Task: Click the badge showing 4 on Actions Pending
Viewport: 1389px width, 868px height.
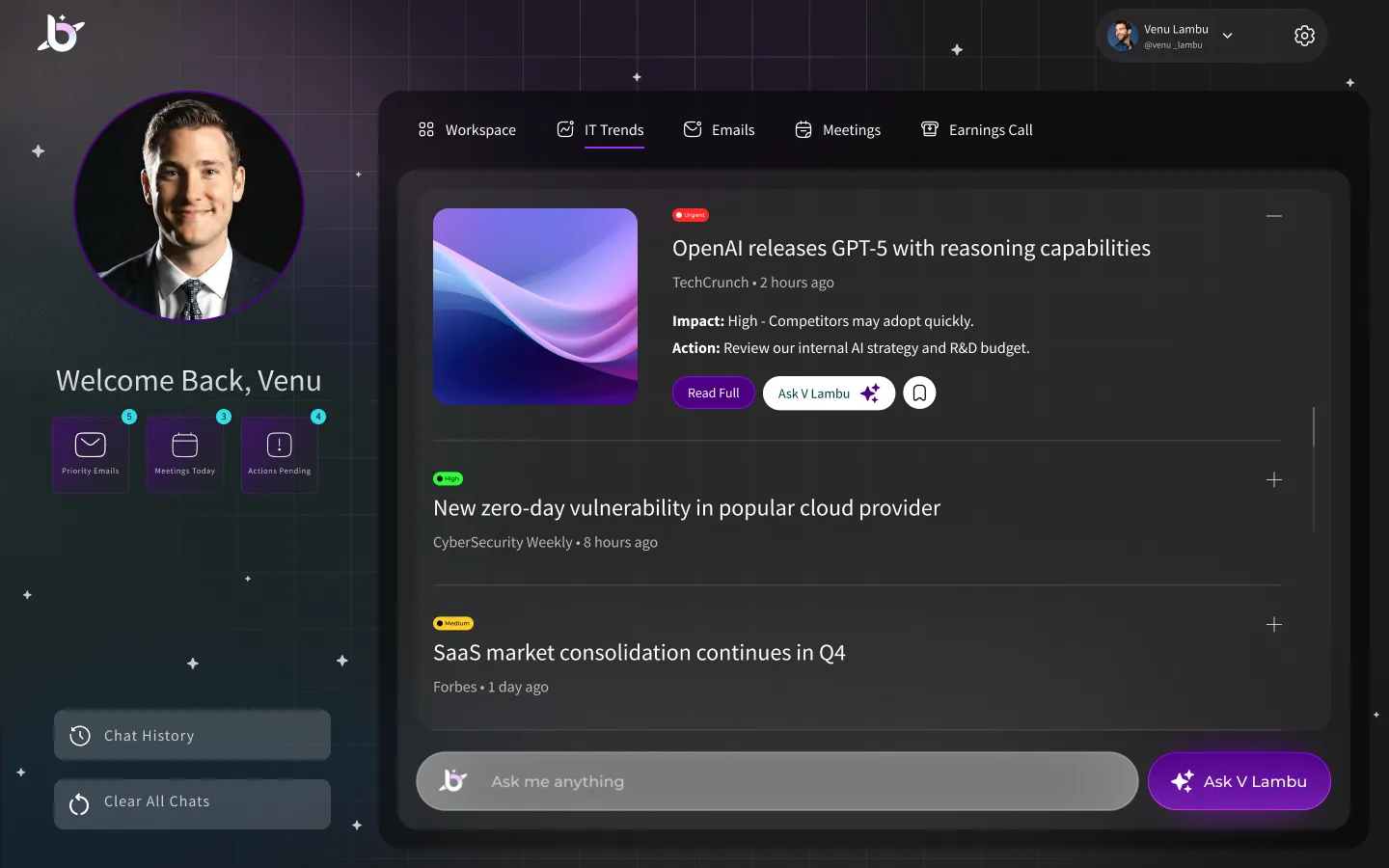Action: point(318,417)
